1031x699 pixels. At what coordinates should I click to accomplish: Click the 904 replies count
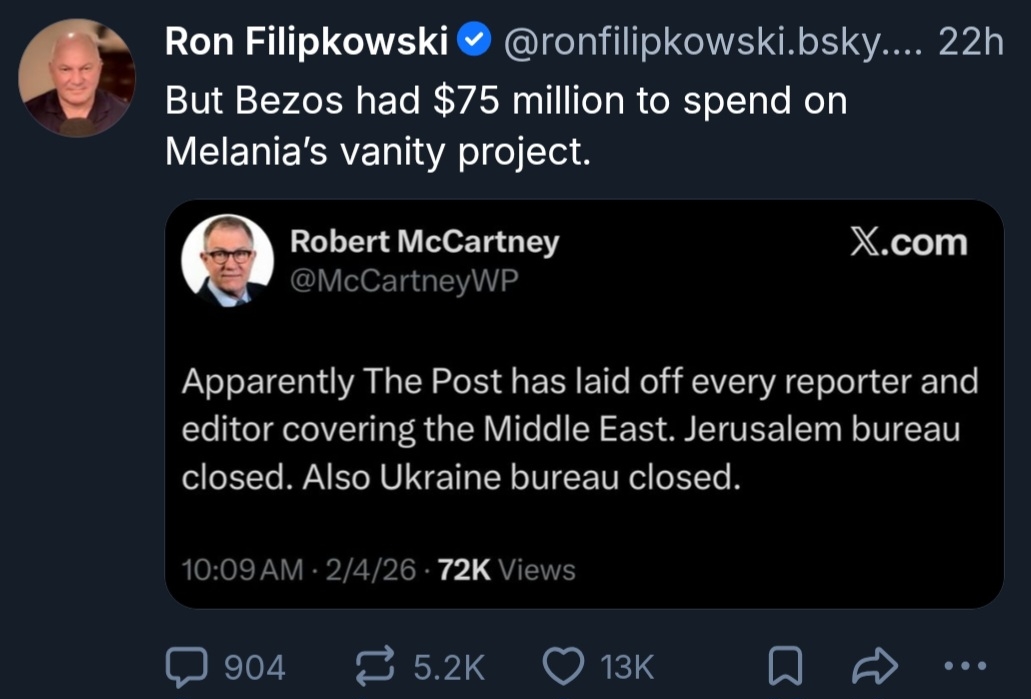[254, 666]
